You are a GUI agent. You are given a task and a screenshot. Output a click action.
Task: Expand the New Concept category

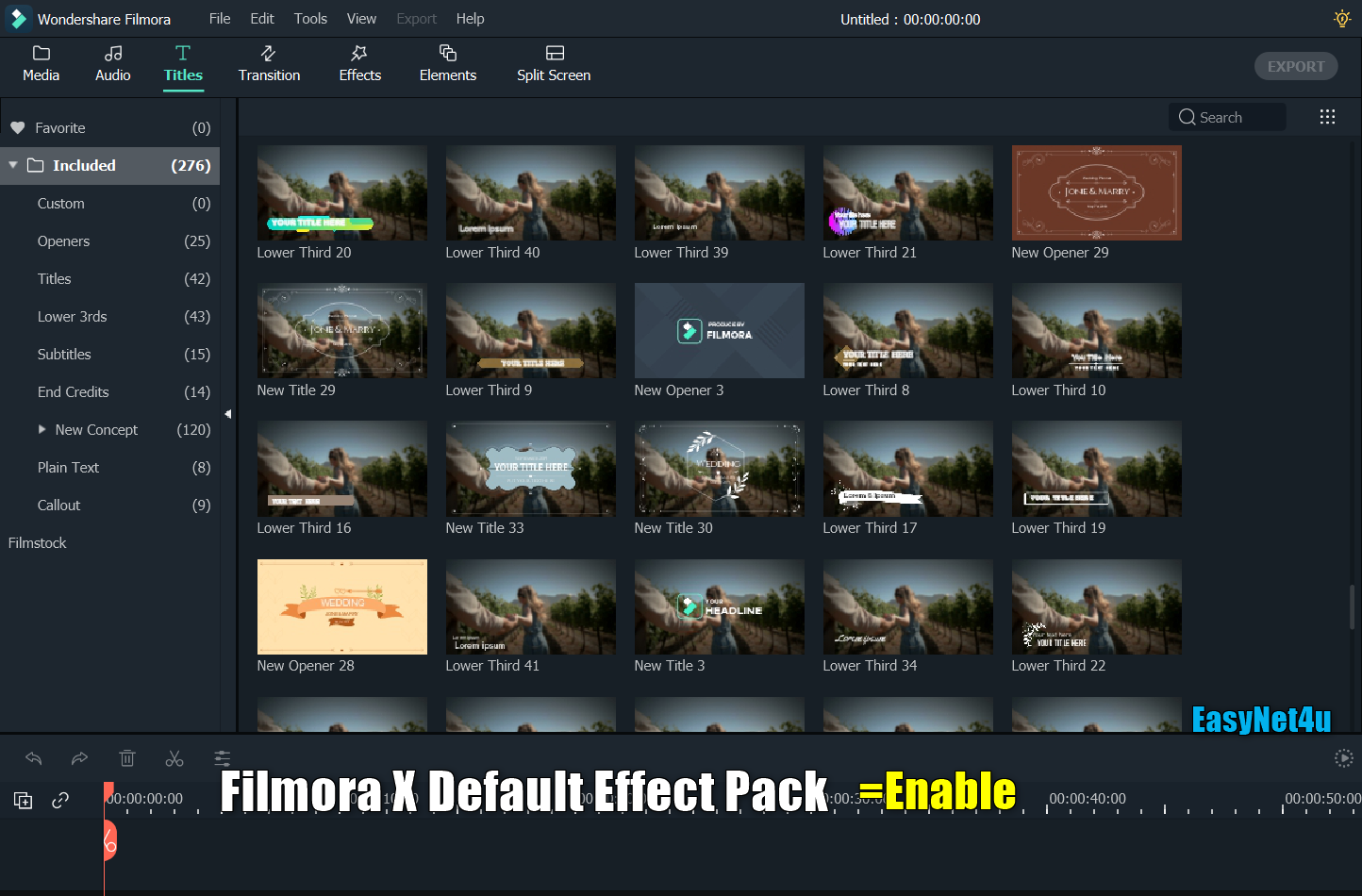coord(42,429)
